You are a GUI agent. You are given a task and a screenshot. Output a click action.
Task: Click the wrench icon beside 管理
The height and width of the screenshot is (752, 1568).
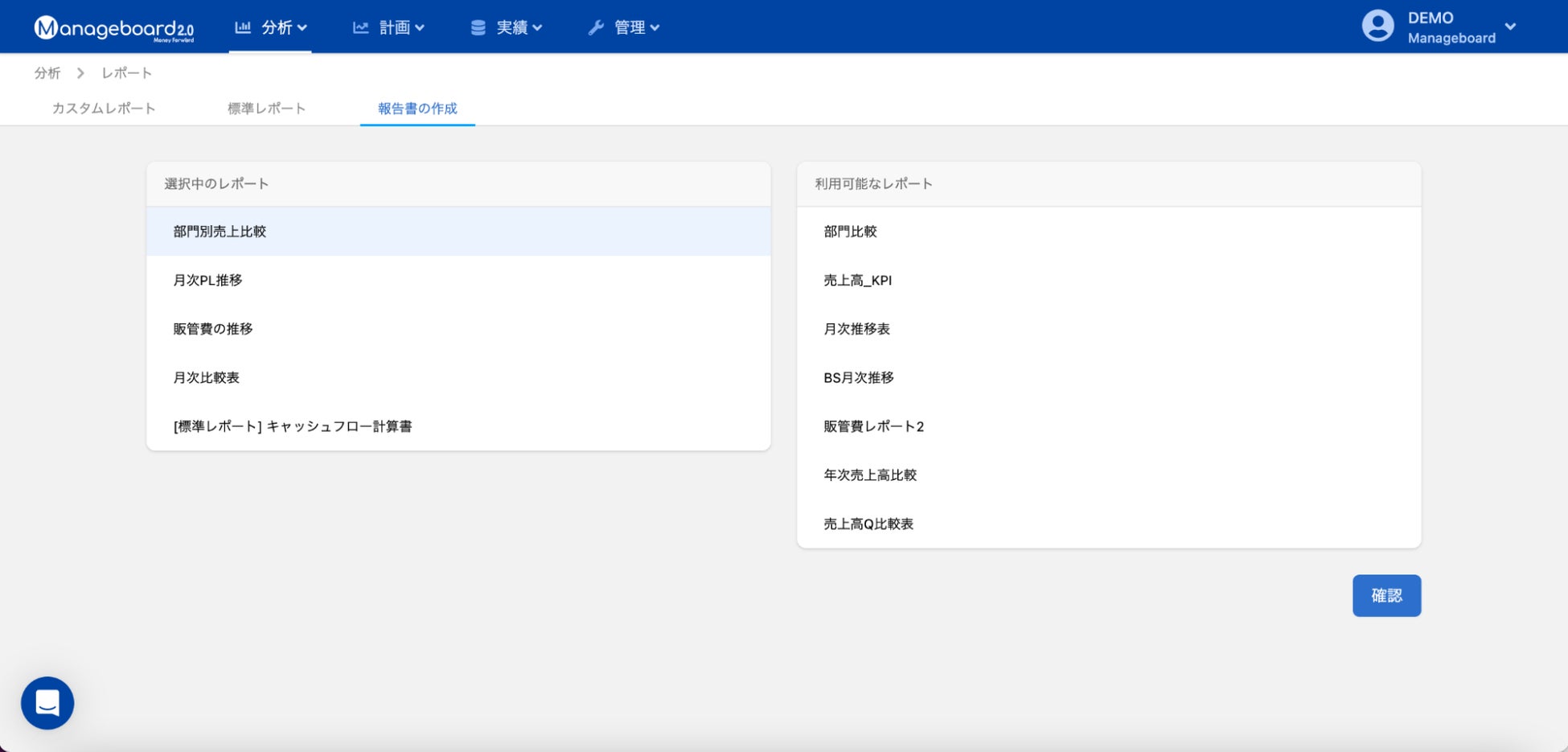click(596, 27)
